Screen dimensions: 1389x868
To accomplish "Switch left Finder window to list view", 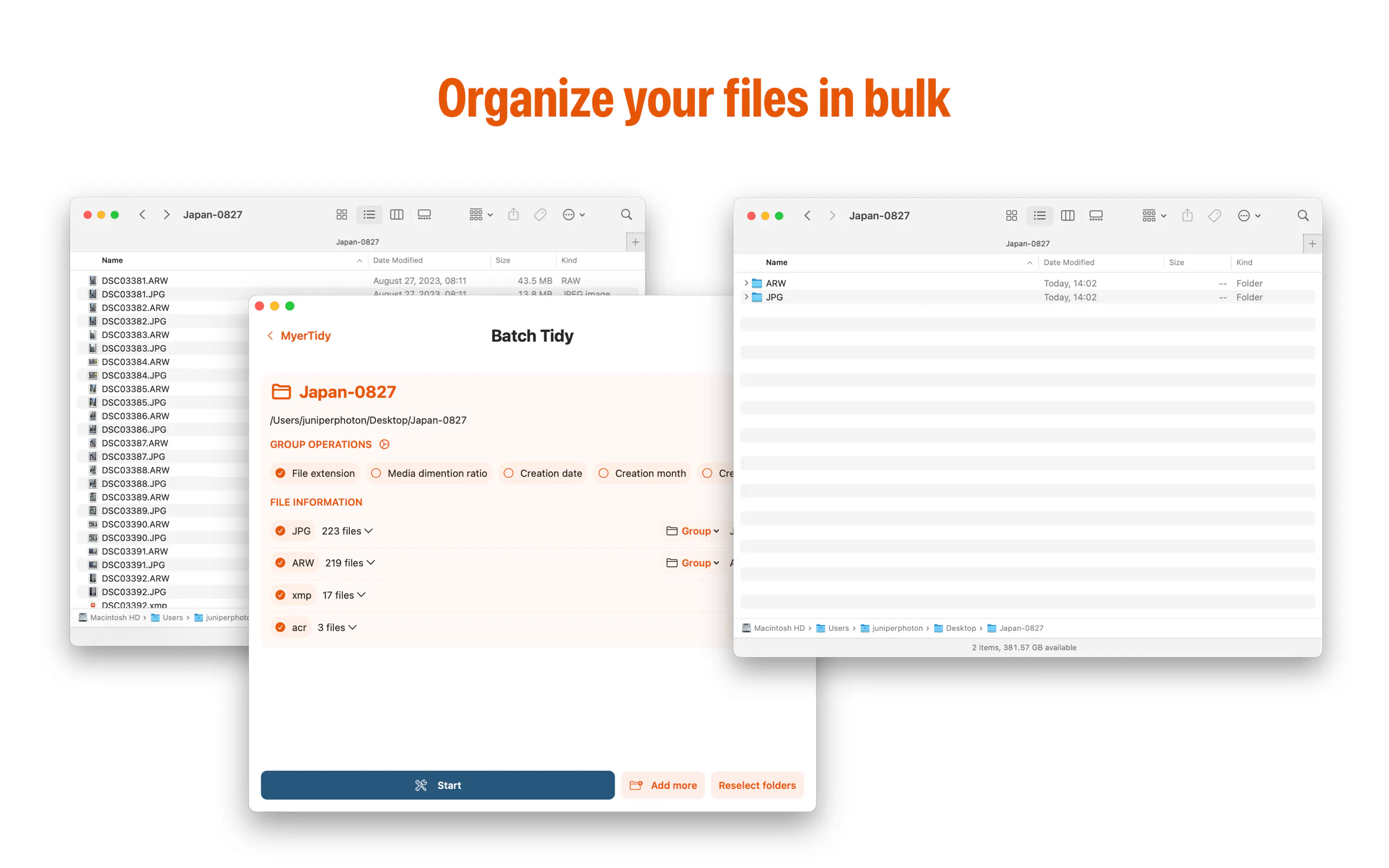I will [x=369, y=215].
